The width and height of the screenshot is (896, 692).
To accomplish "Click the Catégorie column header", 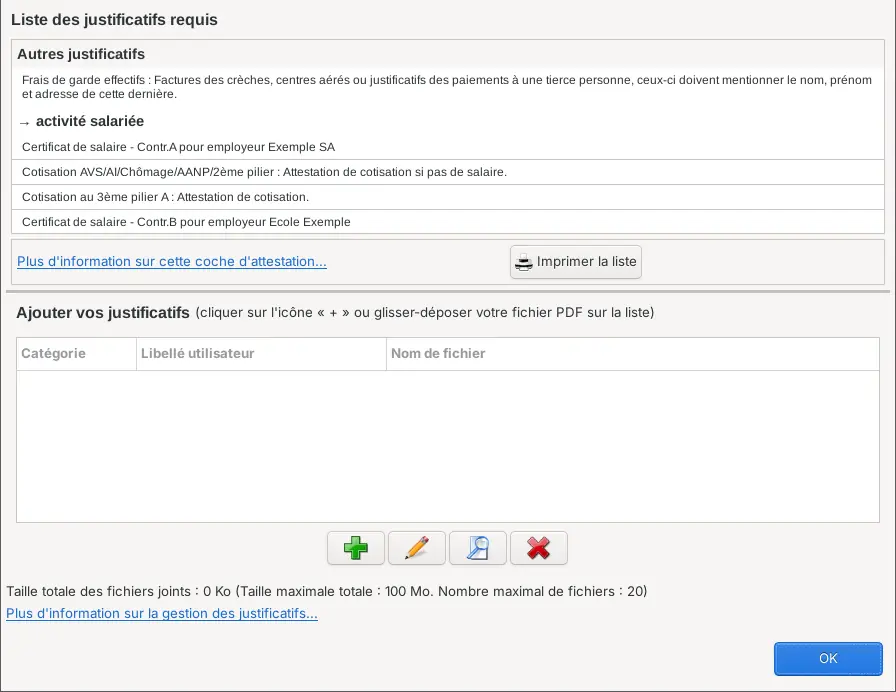I will (77, 354).
